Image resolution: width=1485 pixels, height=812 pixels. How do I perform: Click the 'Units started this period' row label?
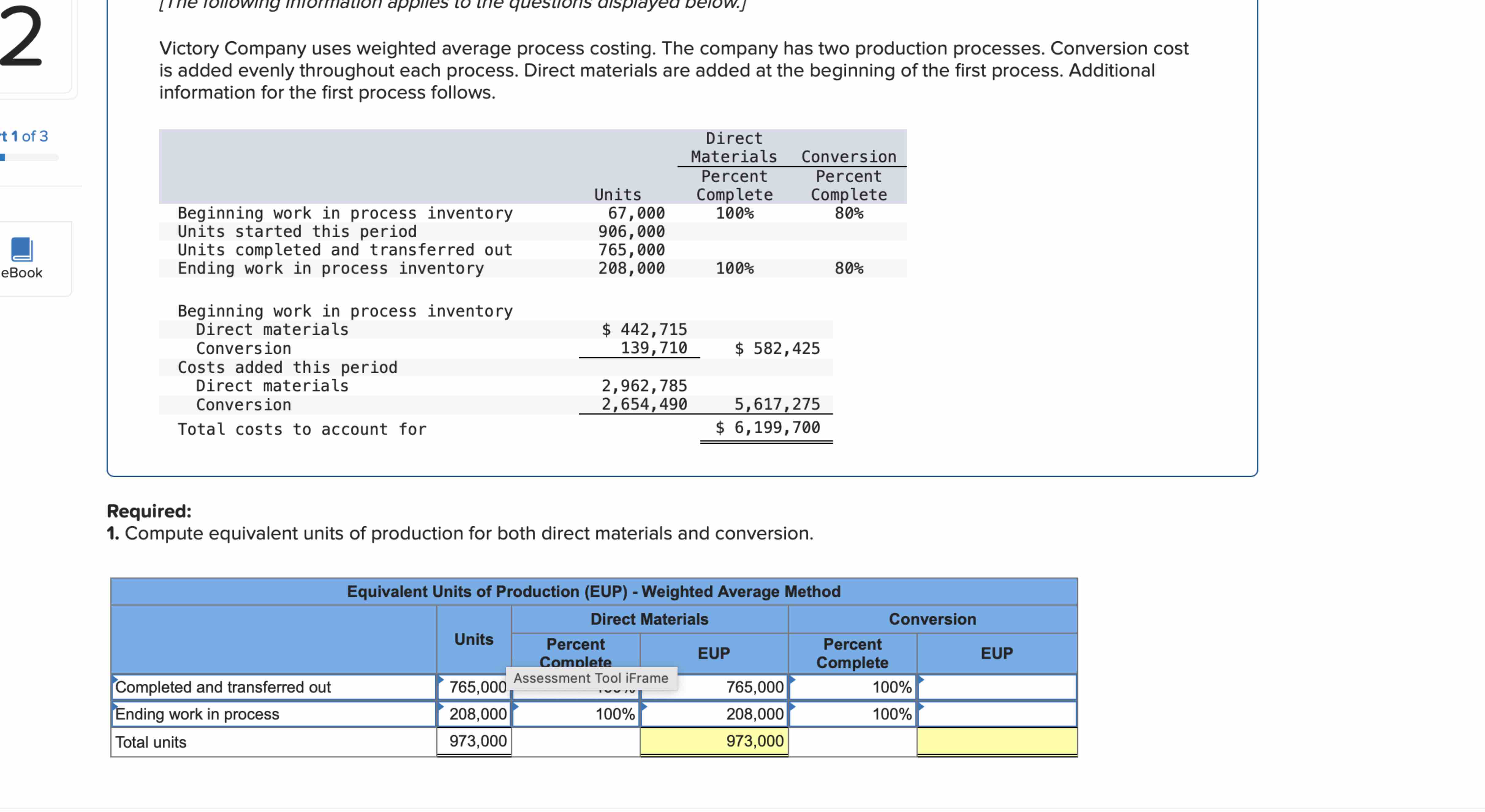[297, 232]
